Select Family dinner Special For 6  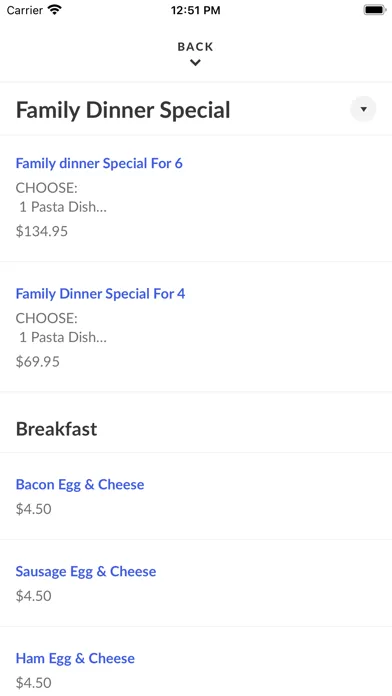[99, 163]
